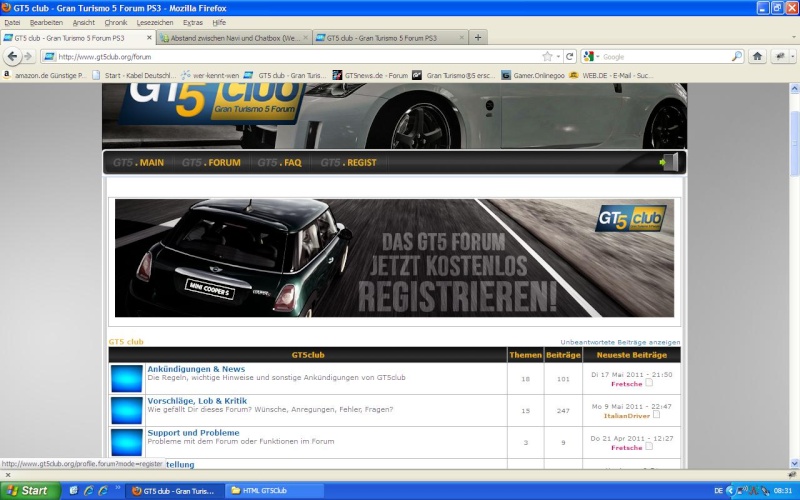Close the status bar add-on bar X
This screenshot has height=500, width=800.
7,474
